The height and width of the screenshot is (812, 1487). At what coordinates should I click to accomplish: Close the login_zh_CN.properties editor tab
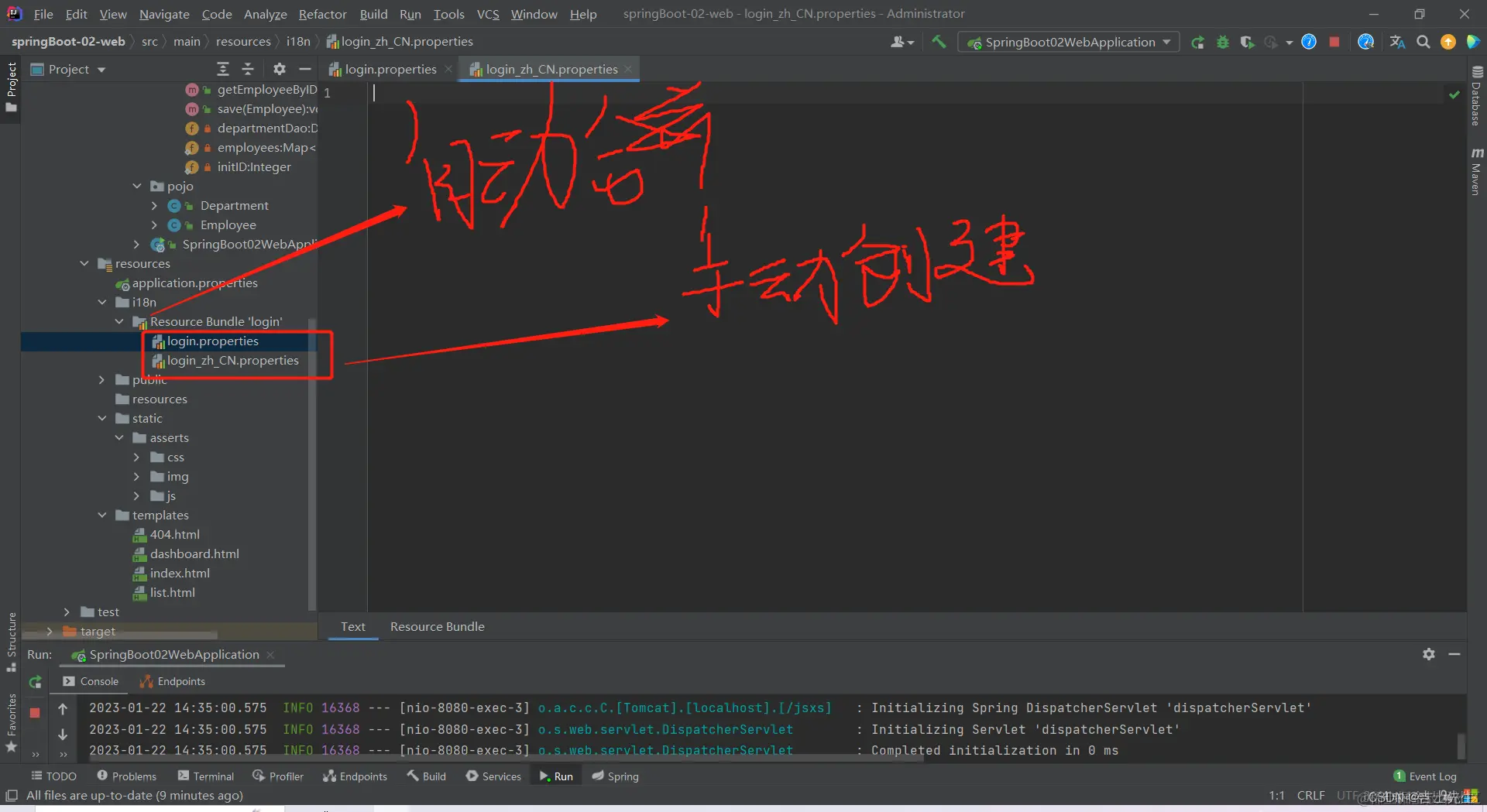[628, 69]
